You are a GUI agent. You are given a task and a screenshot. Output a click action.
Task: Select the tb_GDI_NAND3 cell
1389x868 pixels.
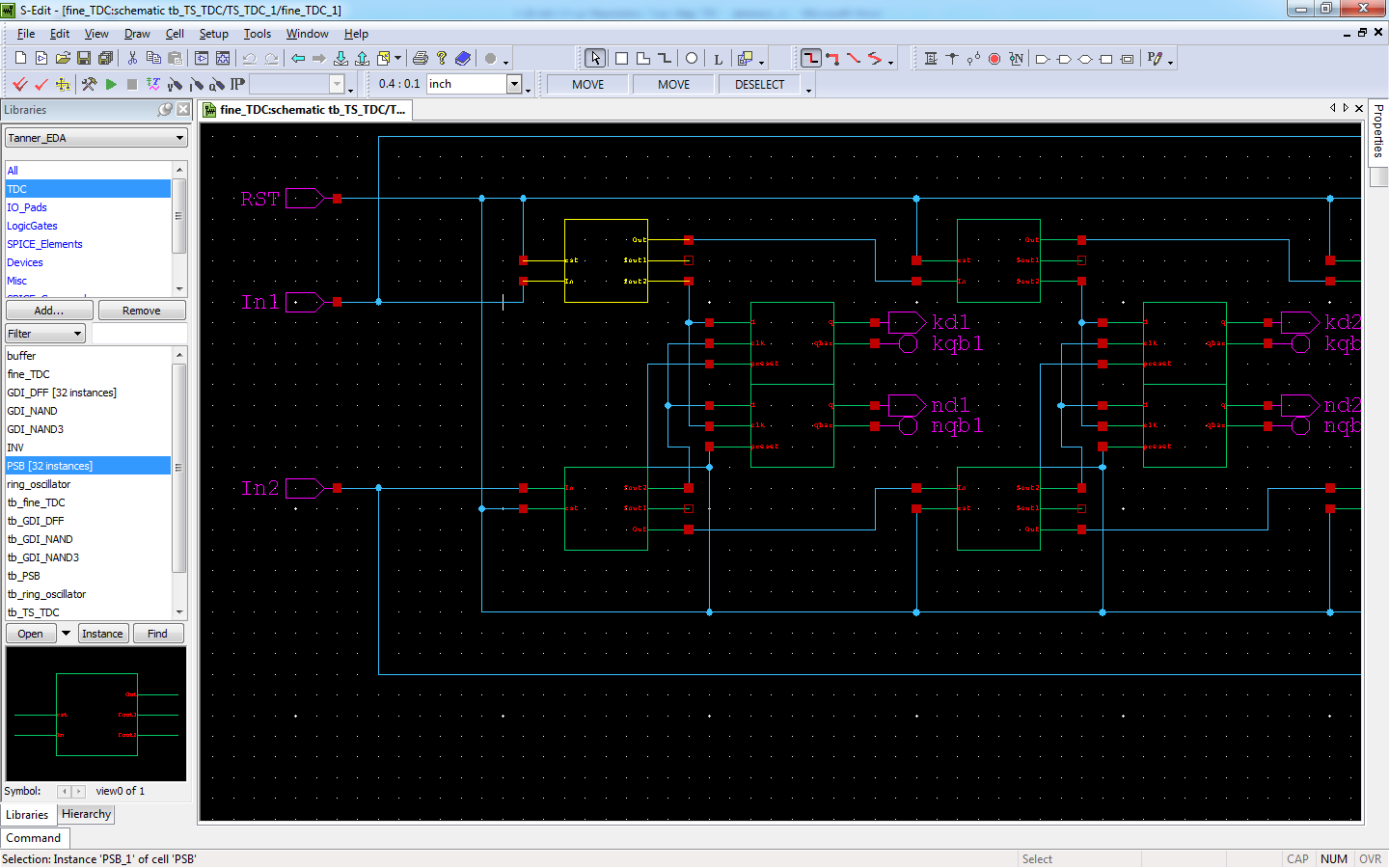pyautogui.click(x=88, y=557)
